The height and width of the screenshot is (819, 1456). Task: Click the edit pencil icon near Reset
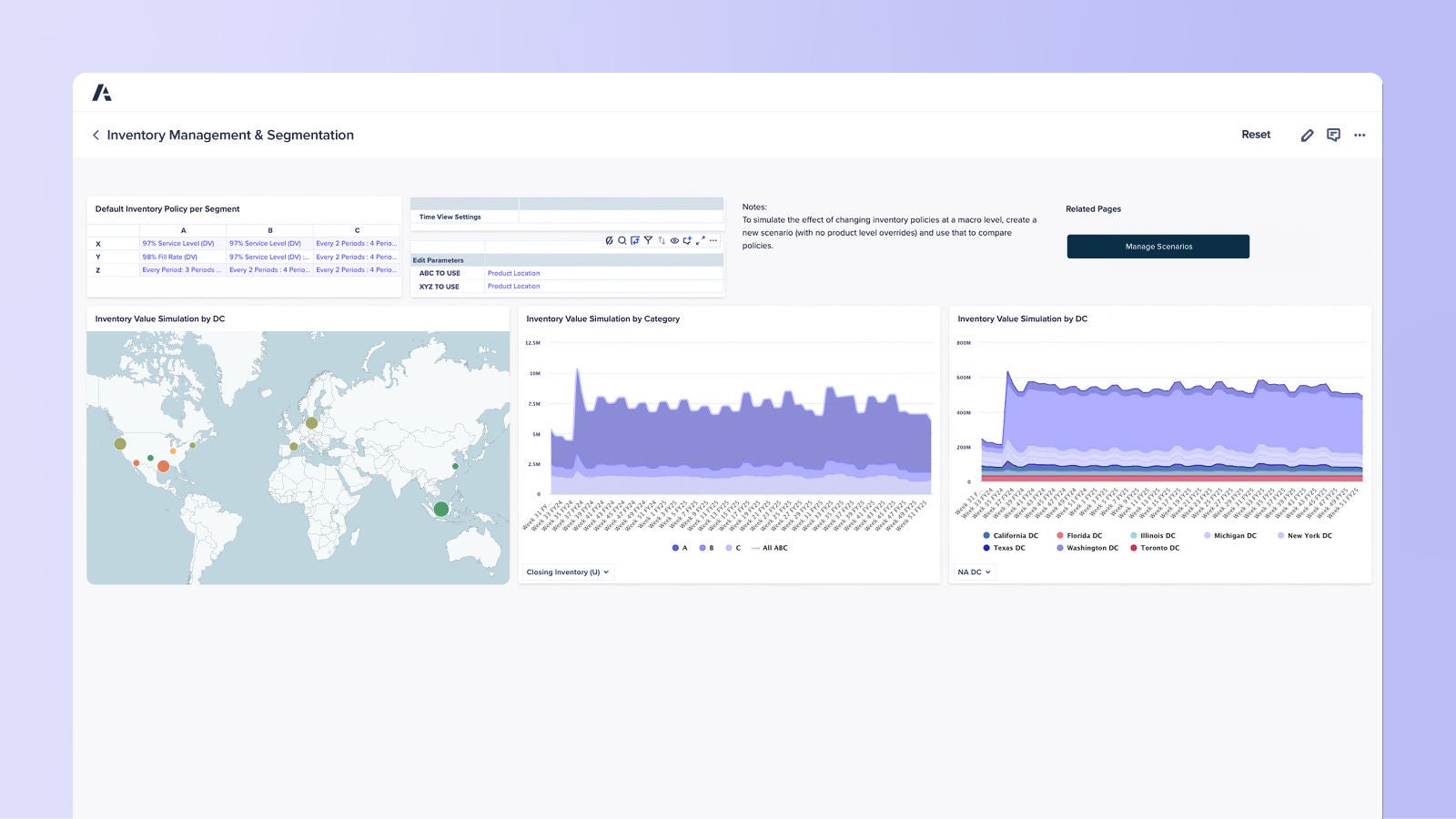pos(1308,135)
